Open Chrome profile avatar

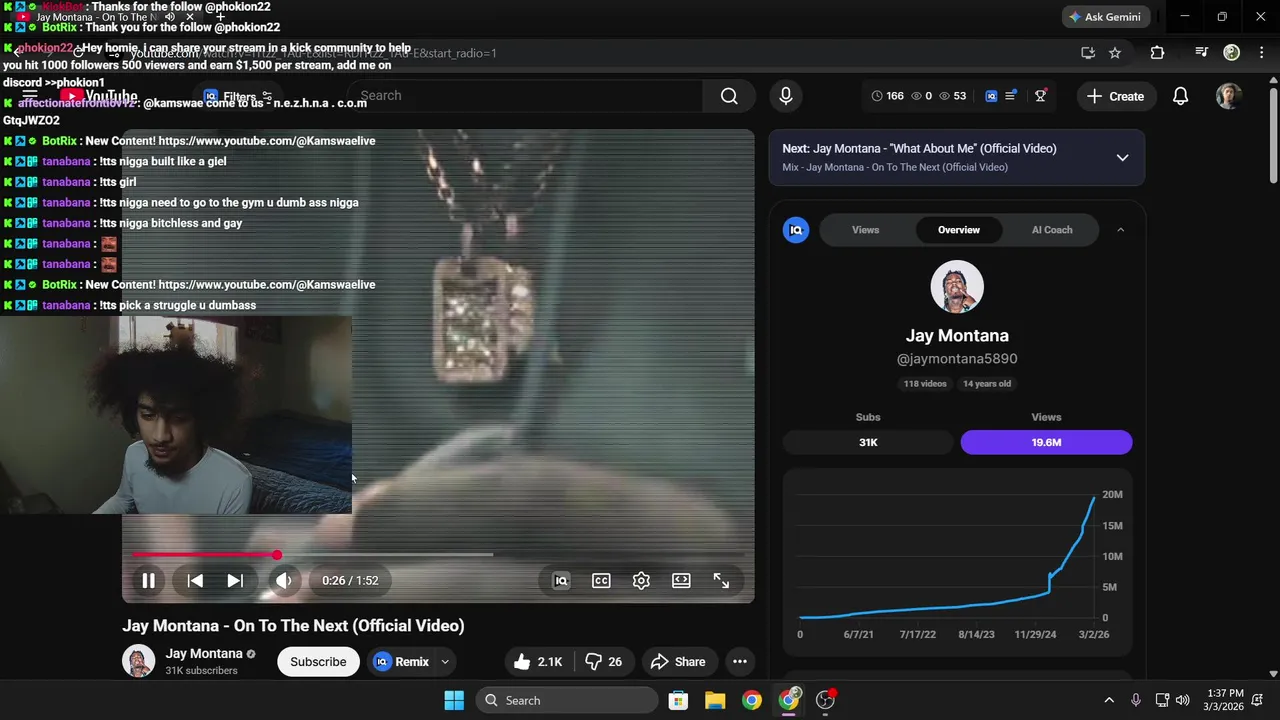click(1232, 53)
